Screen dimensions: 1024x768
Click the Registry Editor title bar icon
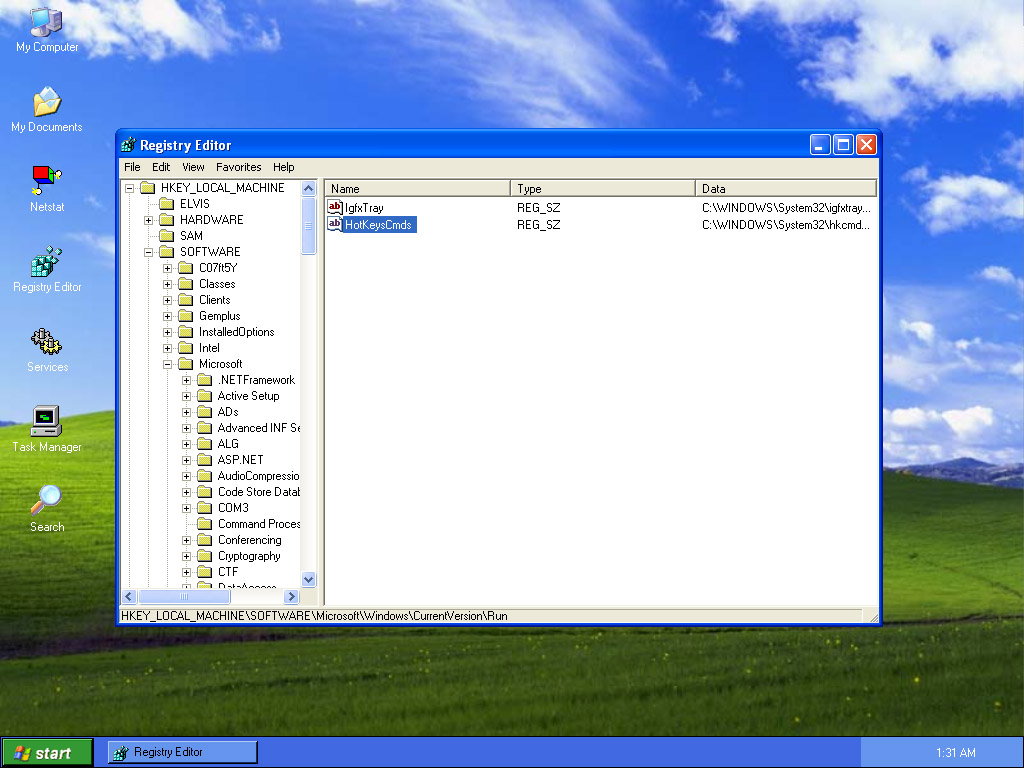[x=129, y=145]
